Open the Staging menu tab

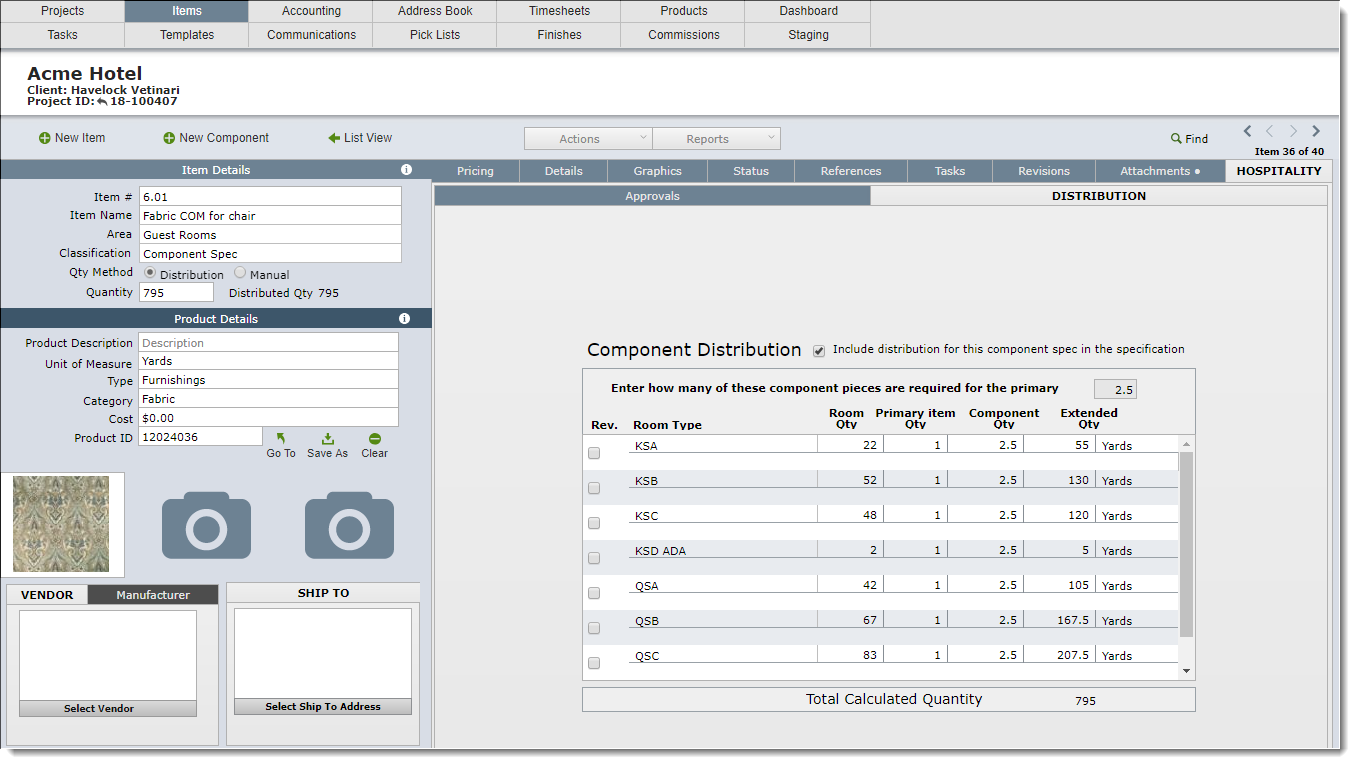click(x=808, y=35)
